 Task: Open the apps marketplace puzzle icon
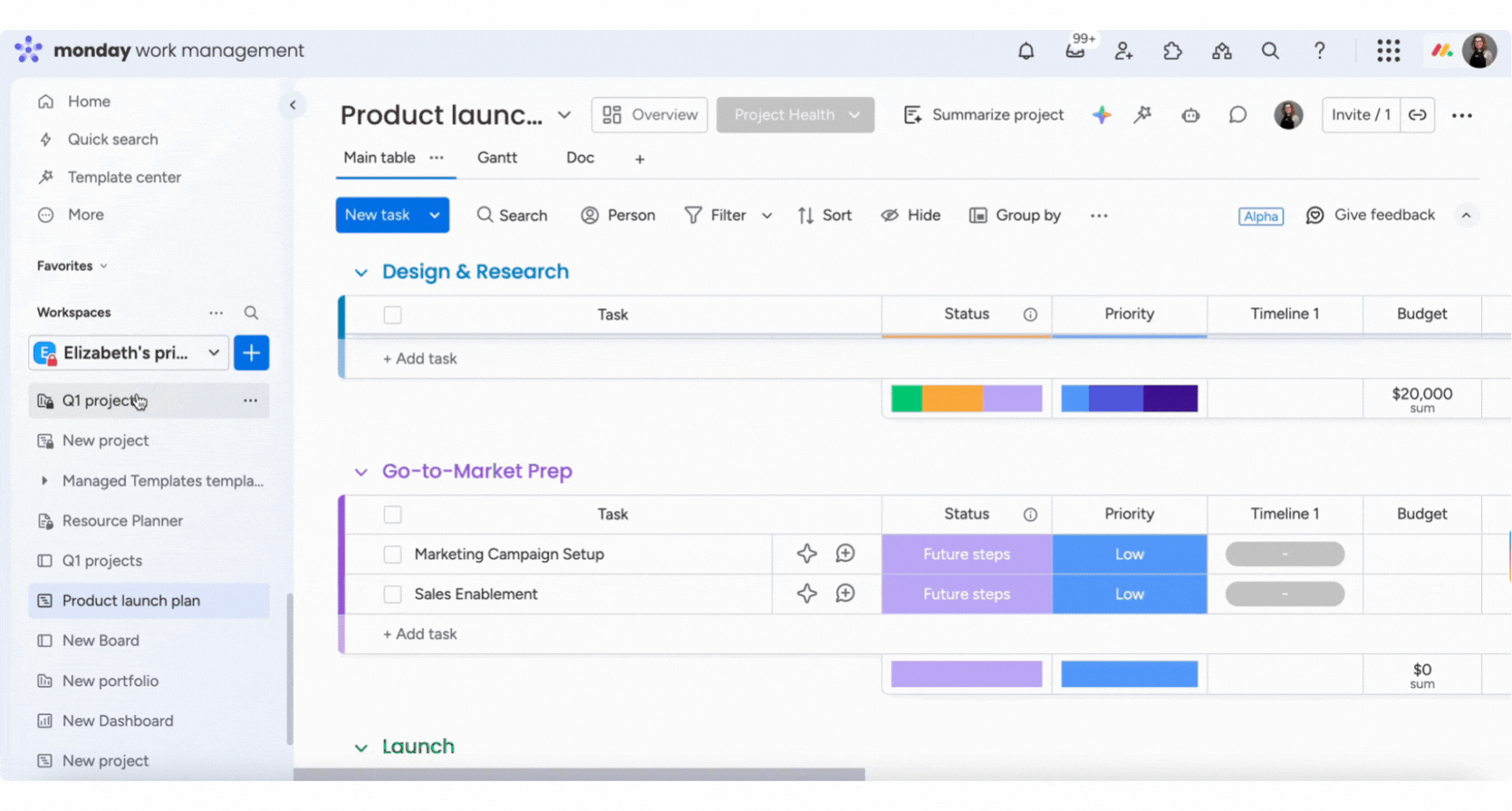click(x=1172, y=51)
